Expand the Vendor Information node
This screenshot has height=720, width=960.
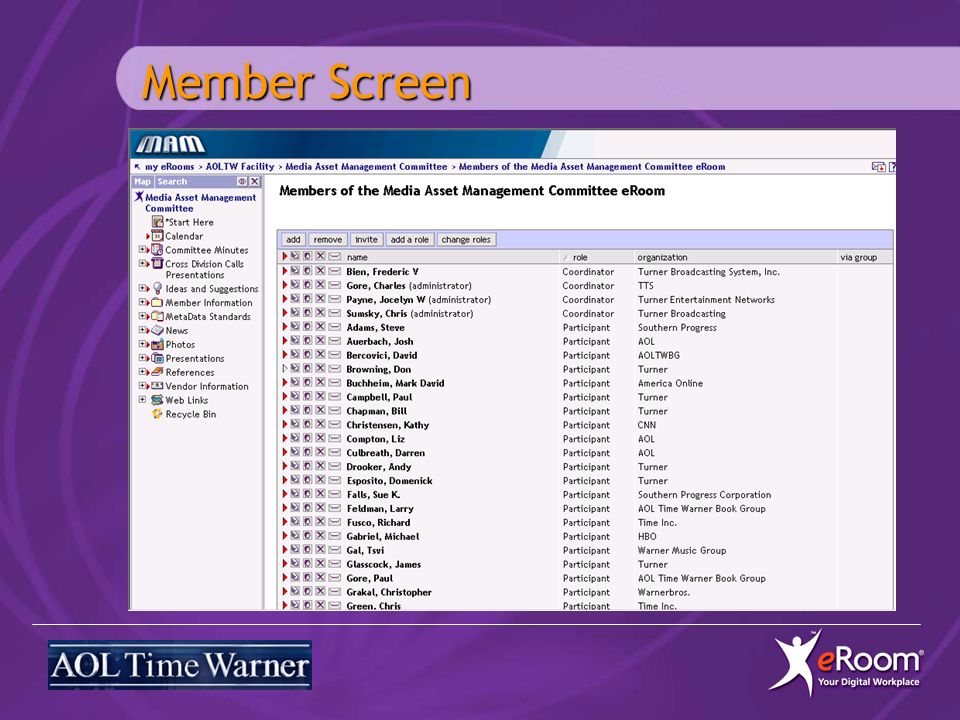142,386
